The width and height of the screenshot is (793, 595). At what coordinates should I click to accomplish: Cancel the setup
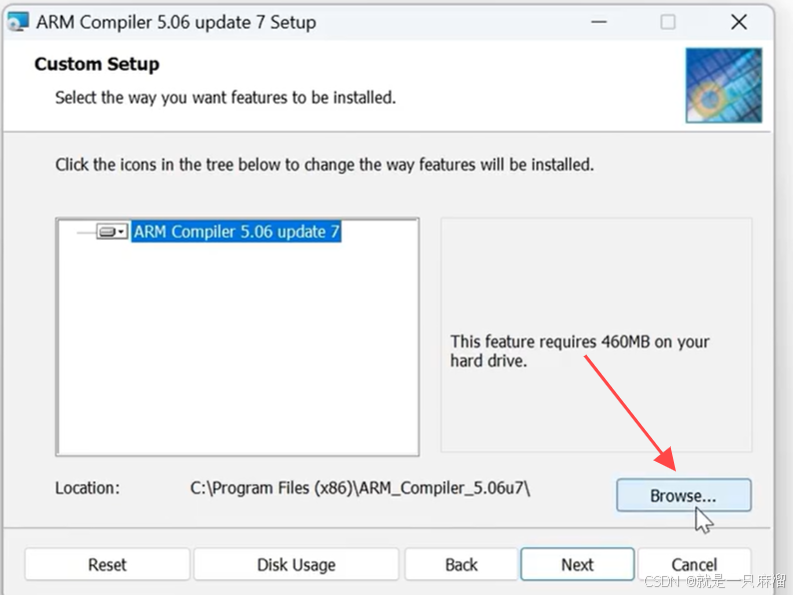[x=694, y=564]
